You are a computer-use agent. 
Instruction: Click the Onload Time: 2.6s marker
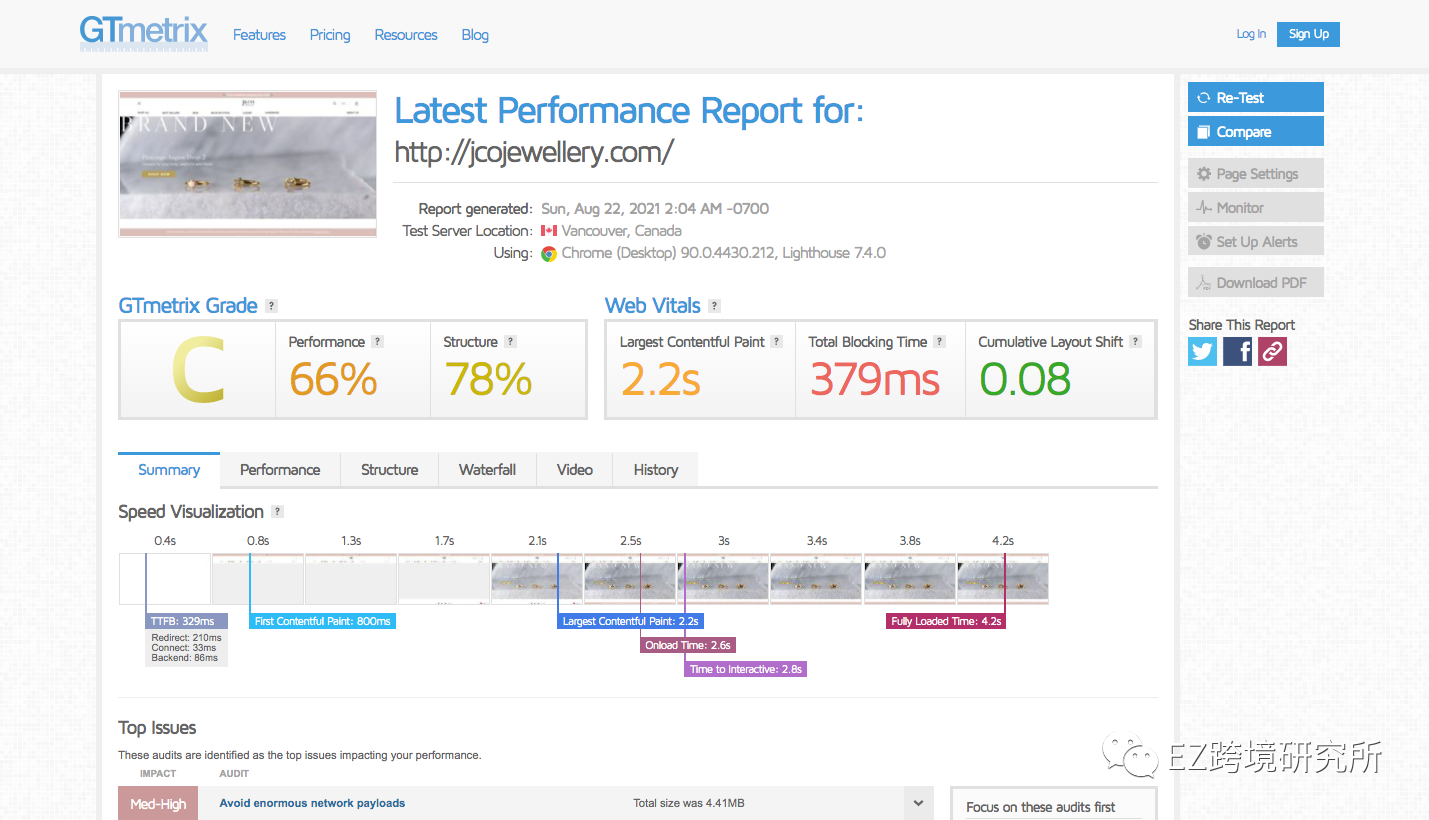pos(688,645)
